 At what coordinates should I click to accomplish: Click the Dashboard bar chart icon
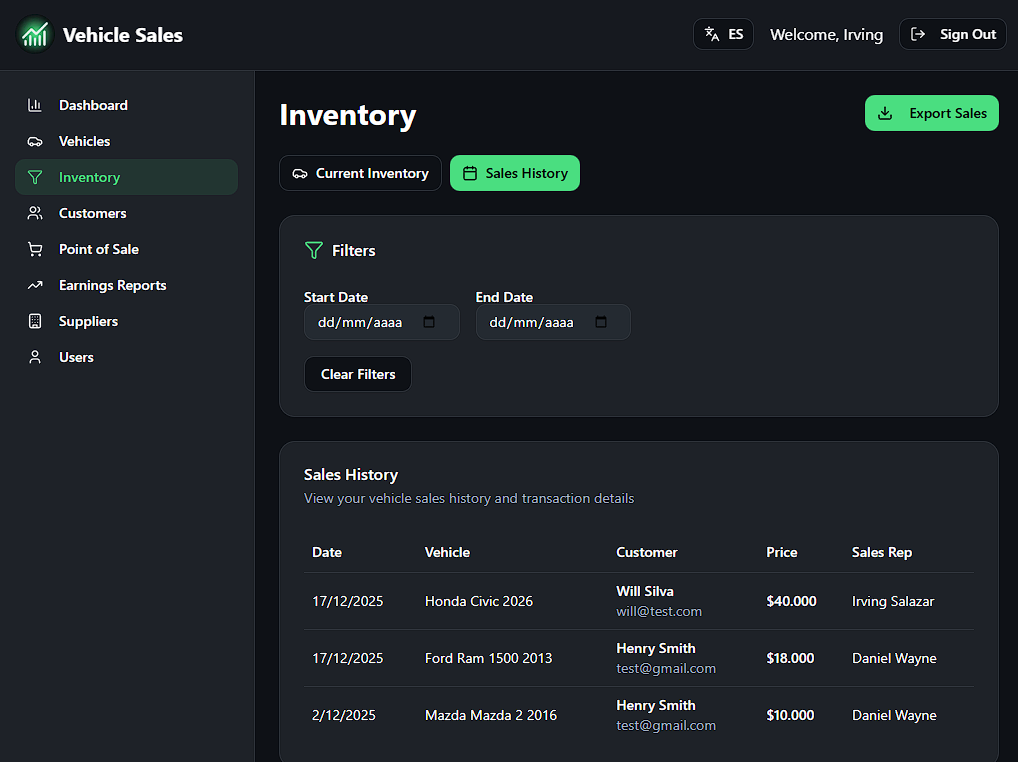coord(35,105)
